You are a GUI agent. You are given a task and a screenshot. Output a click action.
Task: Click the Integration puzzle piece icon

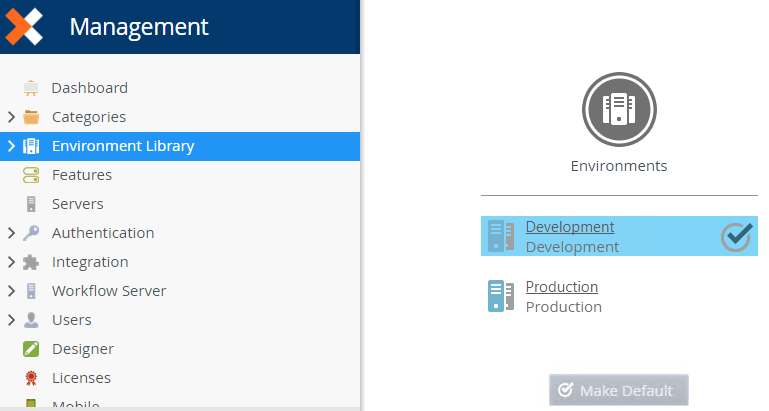click(31, 262)
